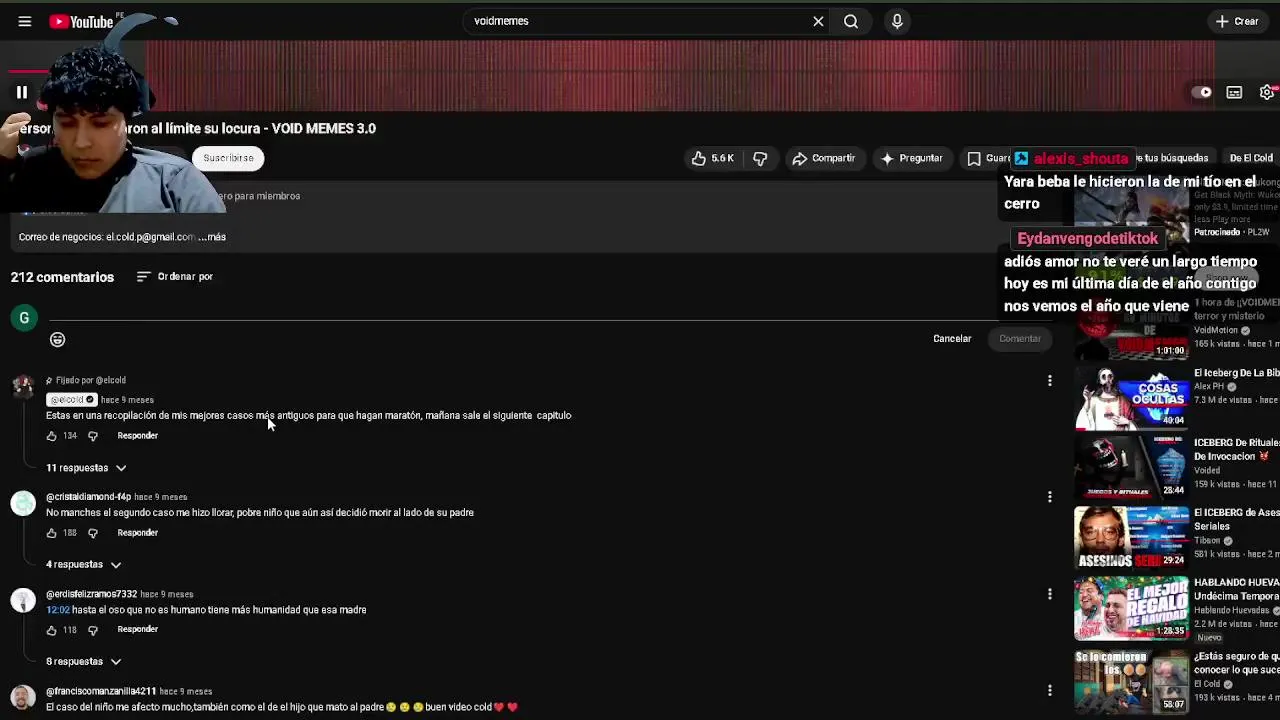This screenshot has height=720, width=1280.
Task: Open options menu for @erdisfelizramos7332 comment
Action: [1049, 594]
